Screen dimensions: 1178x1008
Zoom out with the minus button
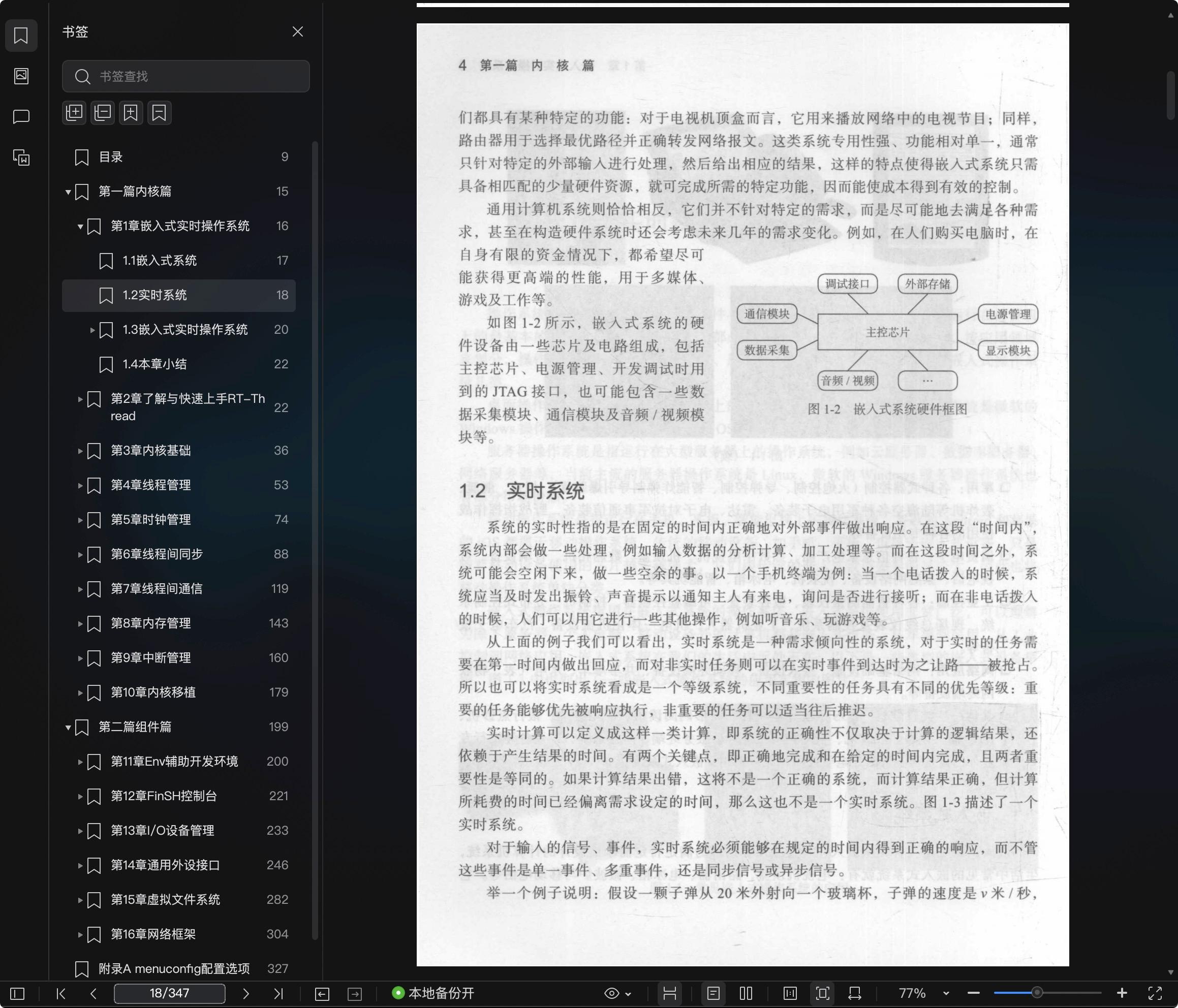point(973,994)
